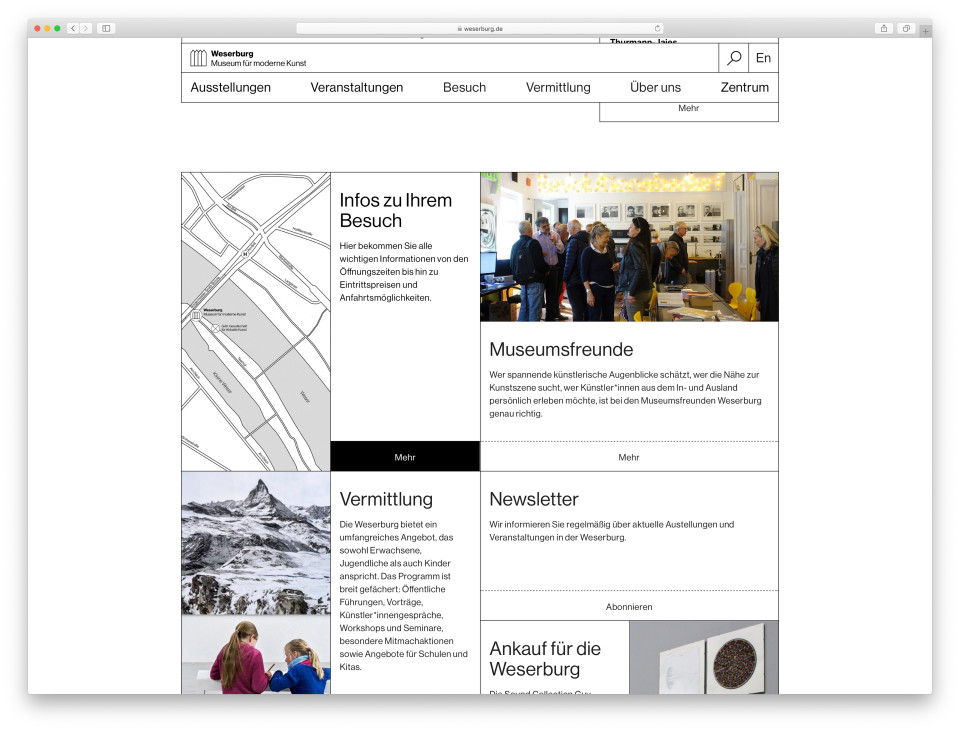960x731 pixels.
Task: Click Abonnieren to subscribe to the newsletter
Action: pyautogui.click(x=629, y=607)
